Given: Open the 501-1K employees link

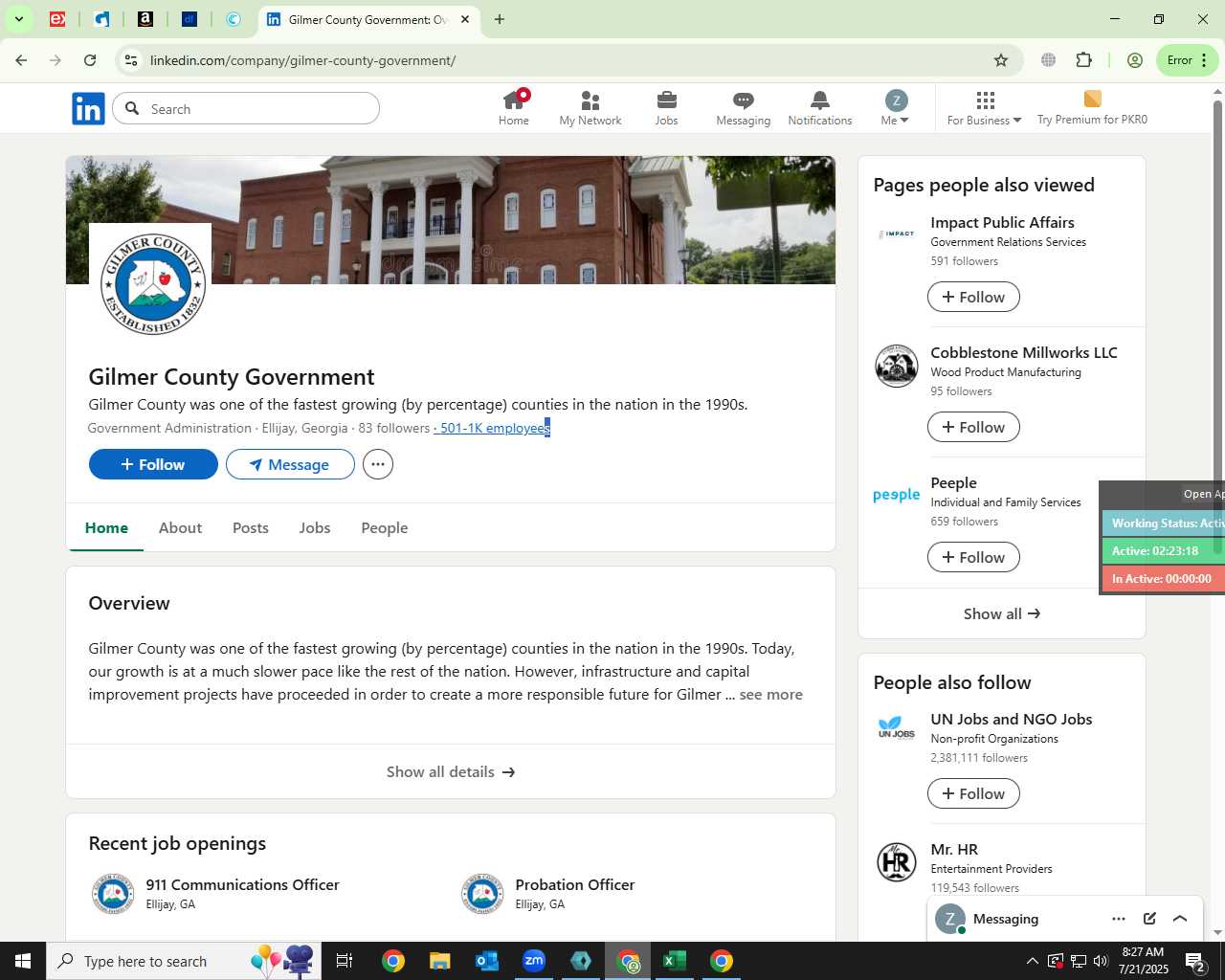Looking at the screenshot, I should tap(492, 428).
